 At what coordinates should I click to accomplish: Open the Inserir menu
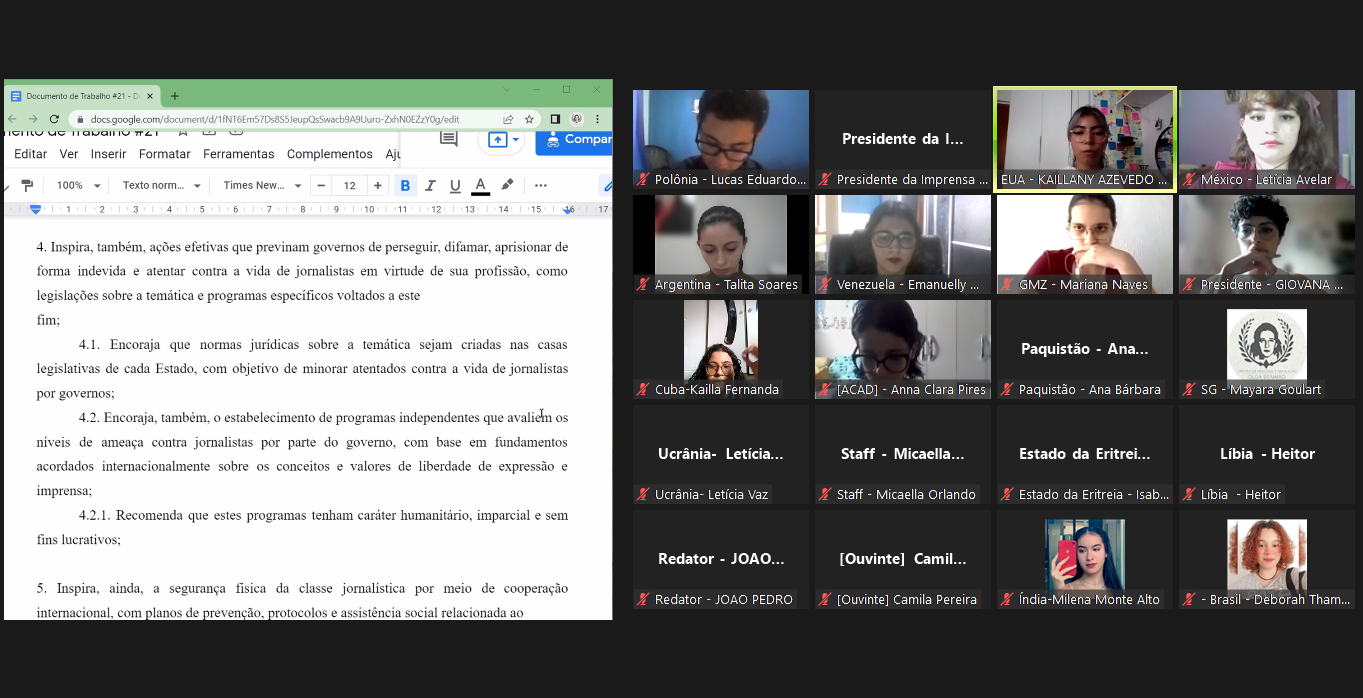click(108, 154)
